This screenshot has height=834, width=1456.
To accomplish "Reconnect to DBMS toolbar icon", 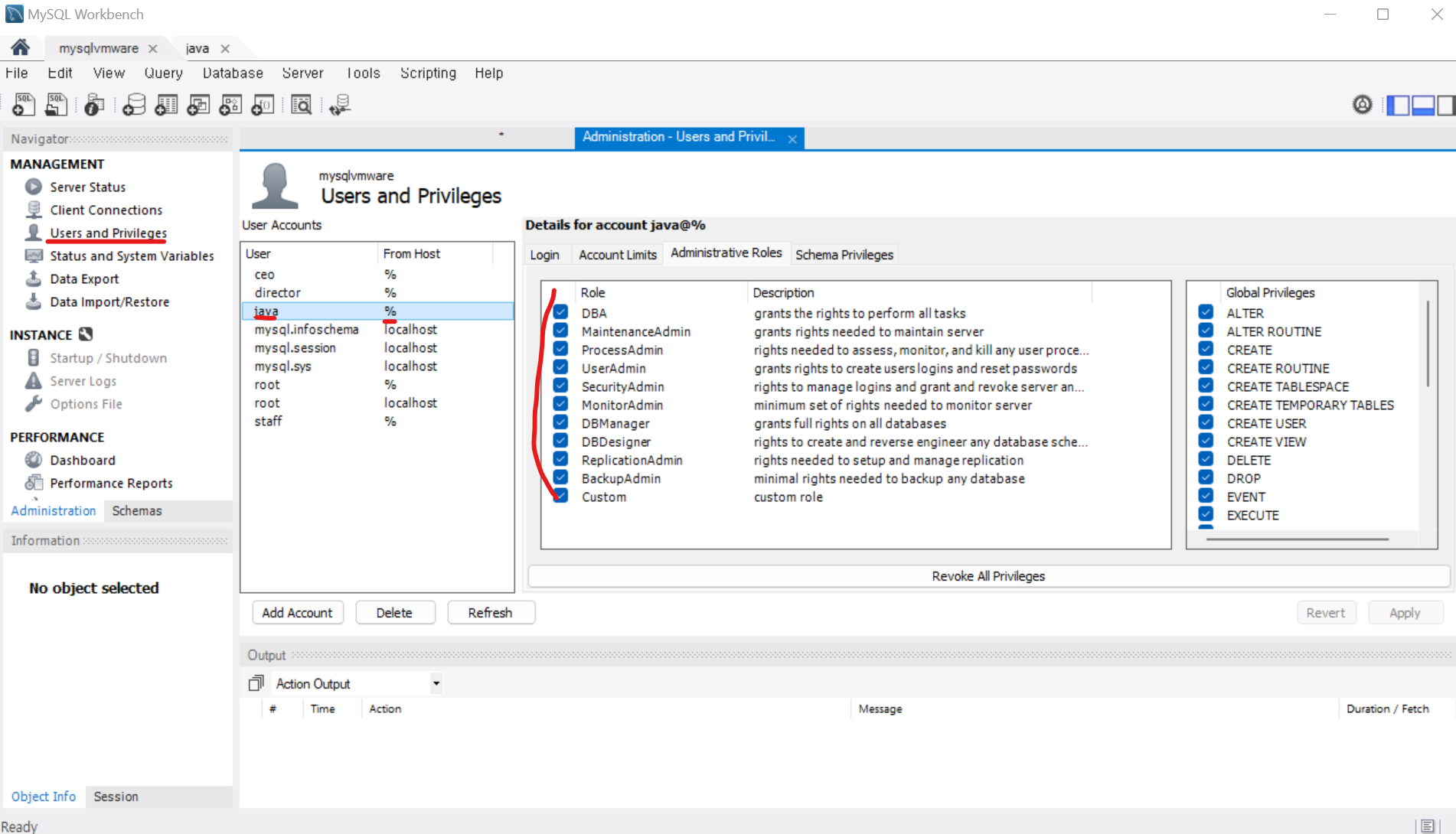I will [340, 105].
